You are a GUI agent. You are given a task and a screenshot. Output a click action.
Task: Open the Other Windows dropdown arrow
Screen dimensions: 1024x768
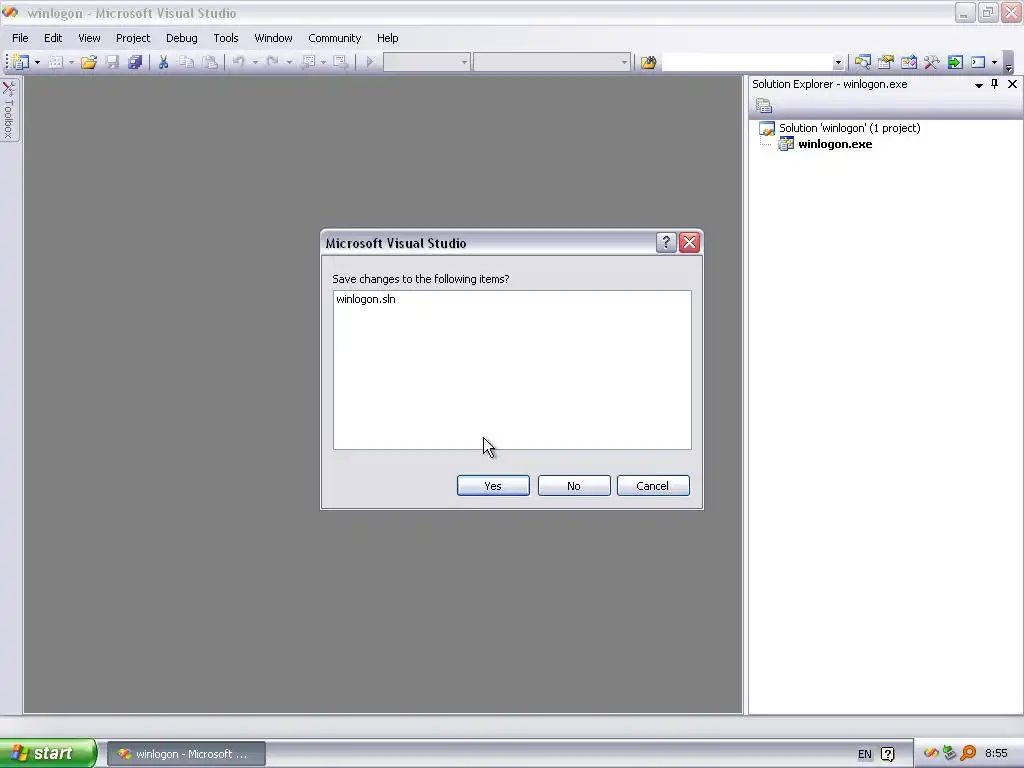[995, 63]
